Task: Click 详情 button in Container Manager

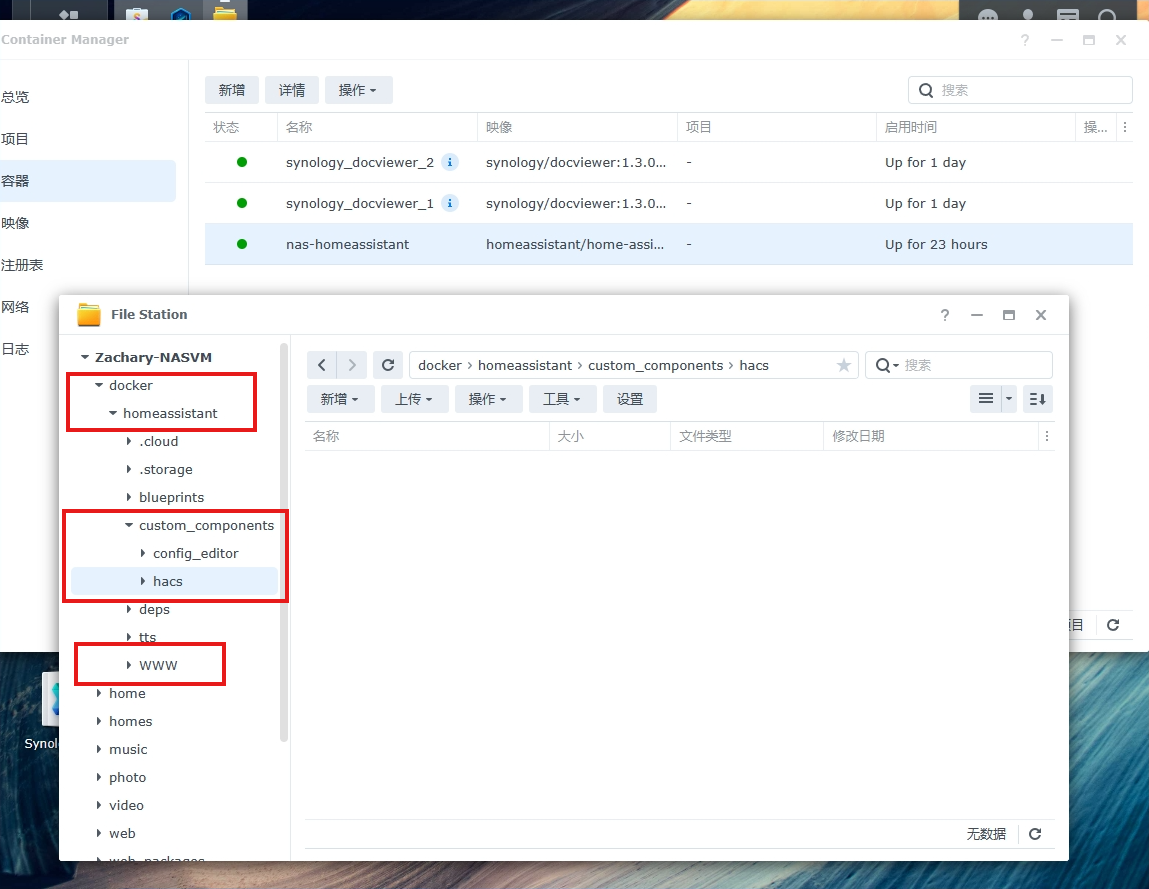Action: 292,90
